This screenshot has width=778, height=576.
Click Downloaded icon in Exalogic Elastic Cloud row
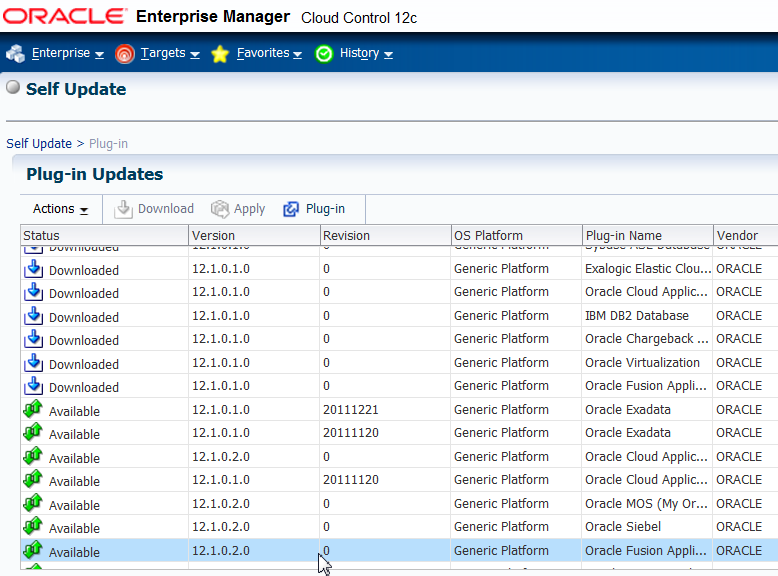[x=33, y=269]
